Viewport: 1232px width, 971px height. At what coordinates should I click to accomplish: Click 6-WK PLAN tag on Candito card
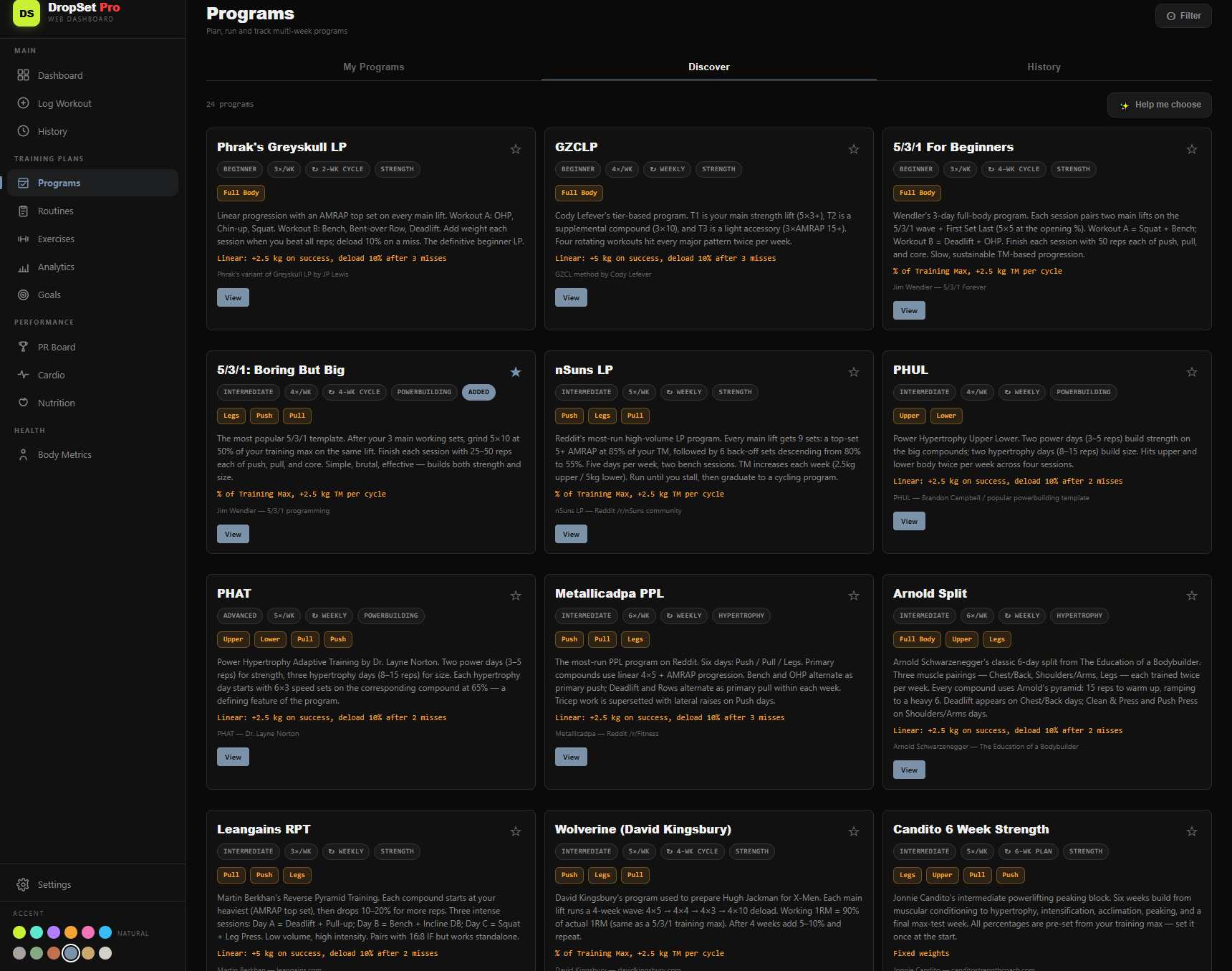(1028, 851)
